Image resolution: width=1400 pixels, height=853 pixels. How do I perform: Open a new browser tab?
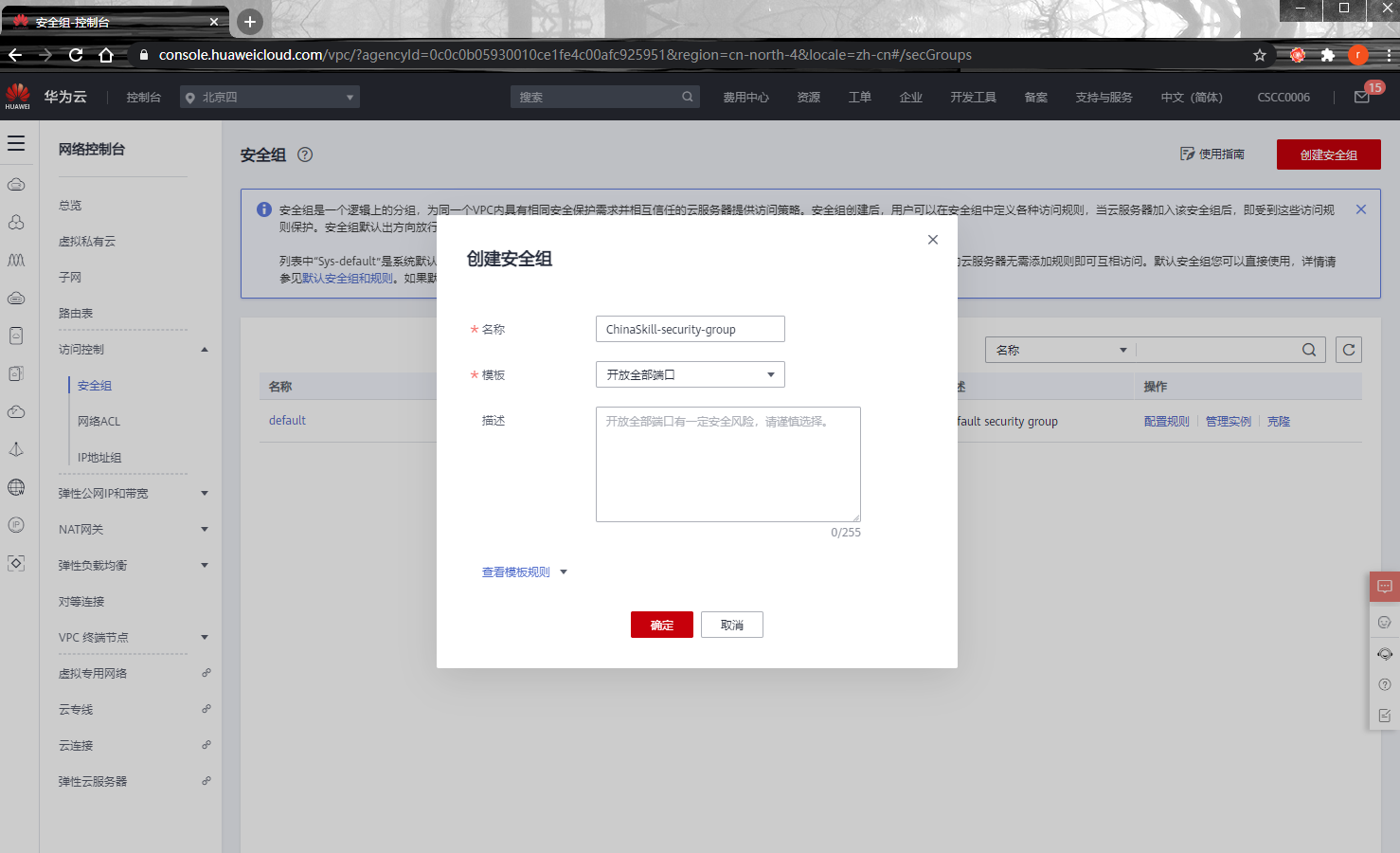click(250, 21)
